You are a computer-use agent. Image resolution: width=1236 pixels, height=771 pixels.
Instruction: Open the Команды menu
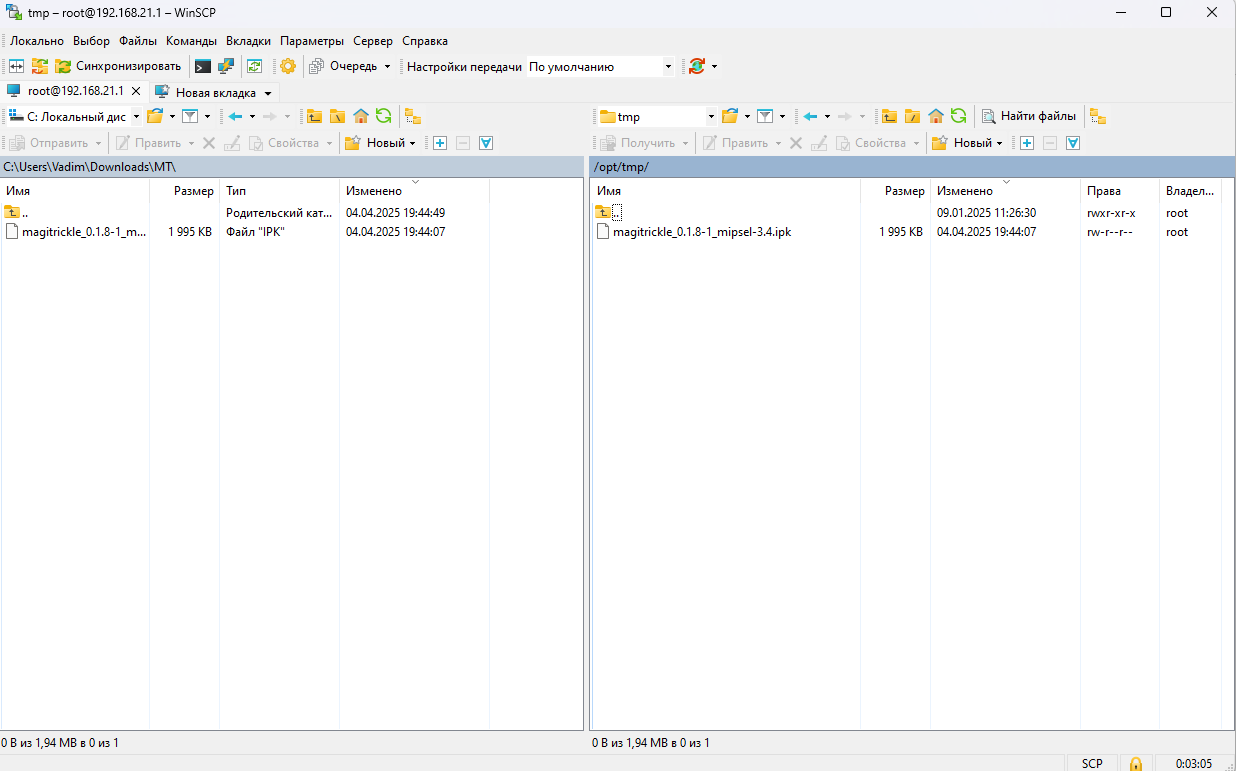point(191,41)
